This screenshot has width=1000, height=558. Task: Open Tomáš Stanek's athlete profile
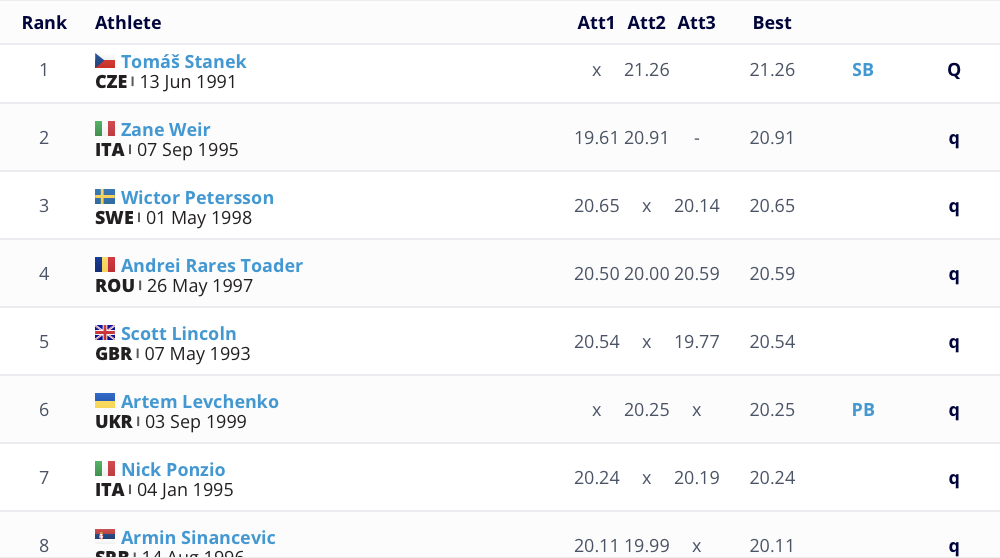(x=183, y=61)
